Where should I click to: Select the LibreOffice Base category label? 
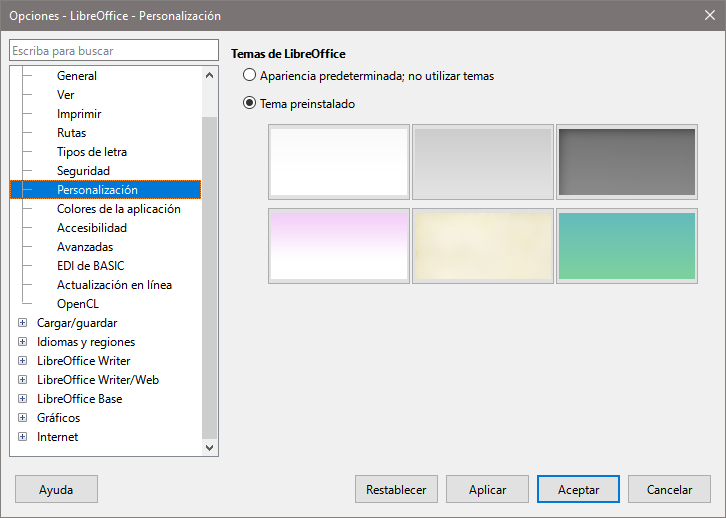80,399
